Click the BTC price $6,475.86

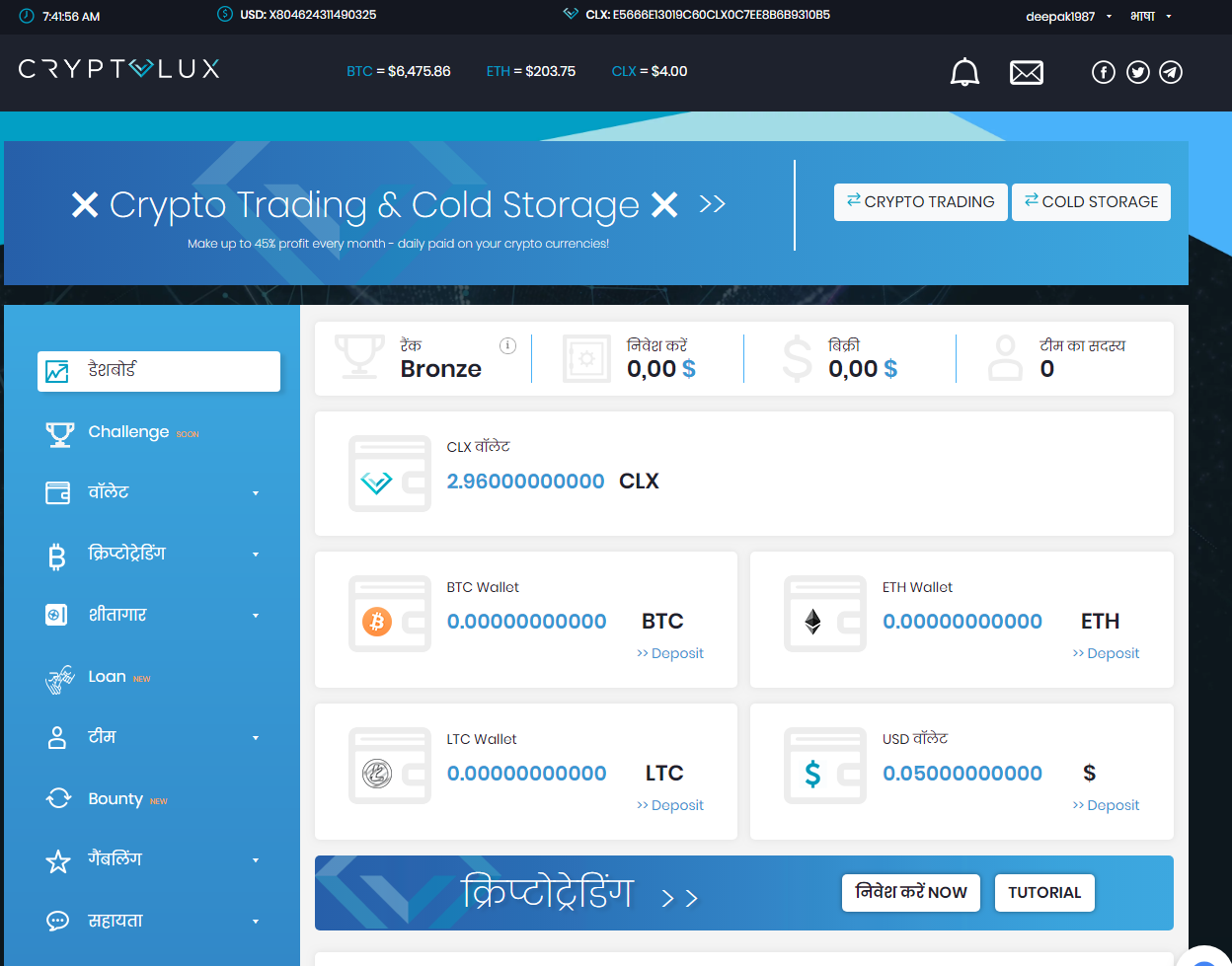coord(420,71)
